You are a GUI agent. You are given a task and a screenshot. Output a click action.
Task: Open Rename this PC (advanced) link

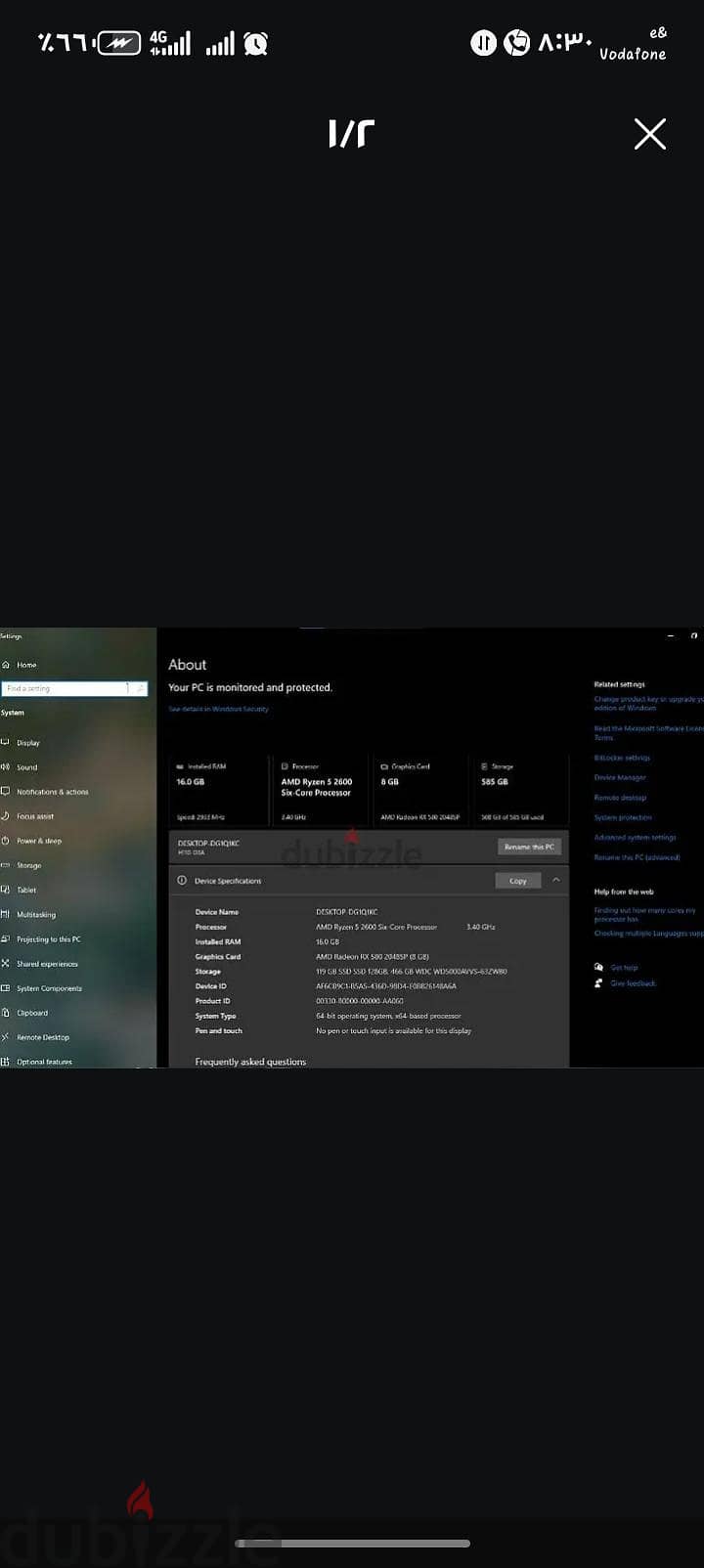pos(638,857)
